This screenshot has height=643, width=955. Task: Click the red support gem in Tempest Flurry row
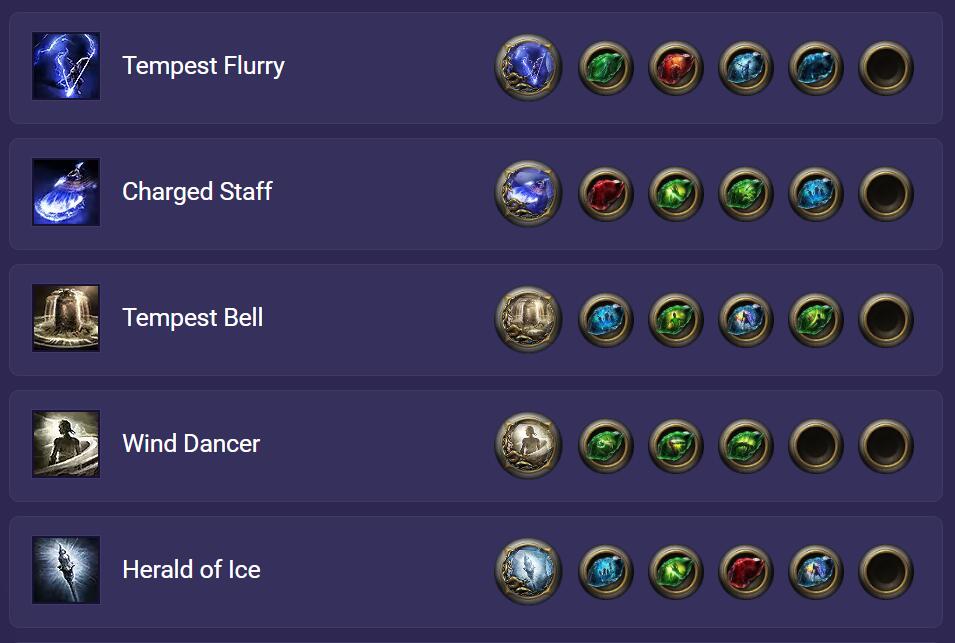pos(675,68)
